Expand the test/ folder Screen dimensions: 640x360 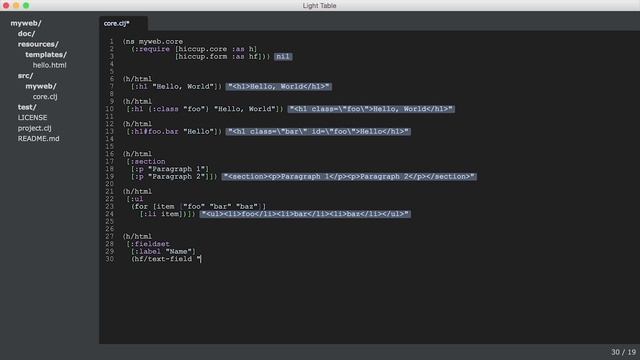[27, 107]
